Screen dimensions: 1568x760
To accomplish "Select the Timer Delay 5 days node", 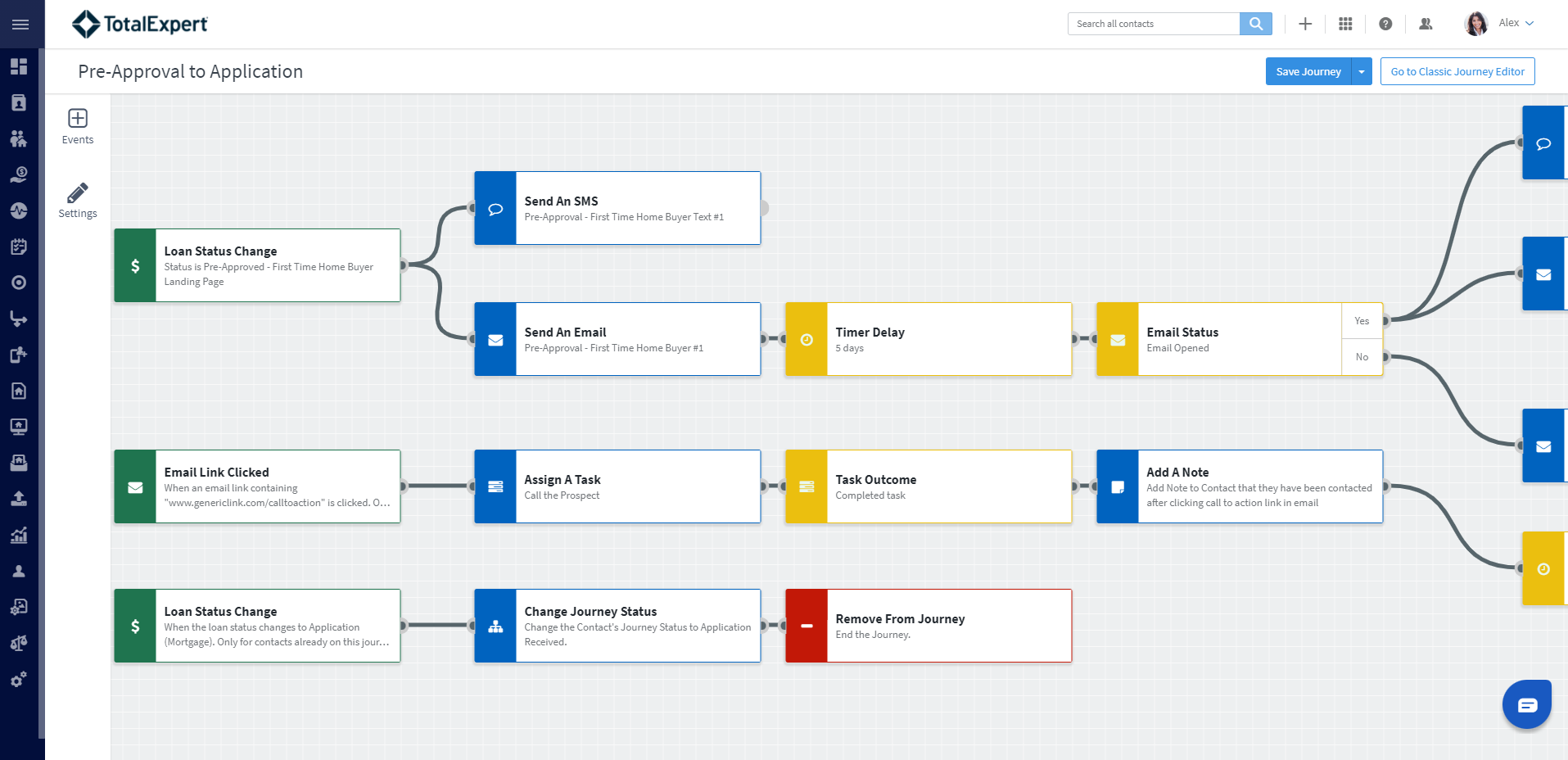I will [x=929, y=339].
